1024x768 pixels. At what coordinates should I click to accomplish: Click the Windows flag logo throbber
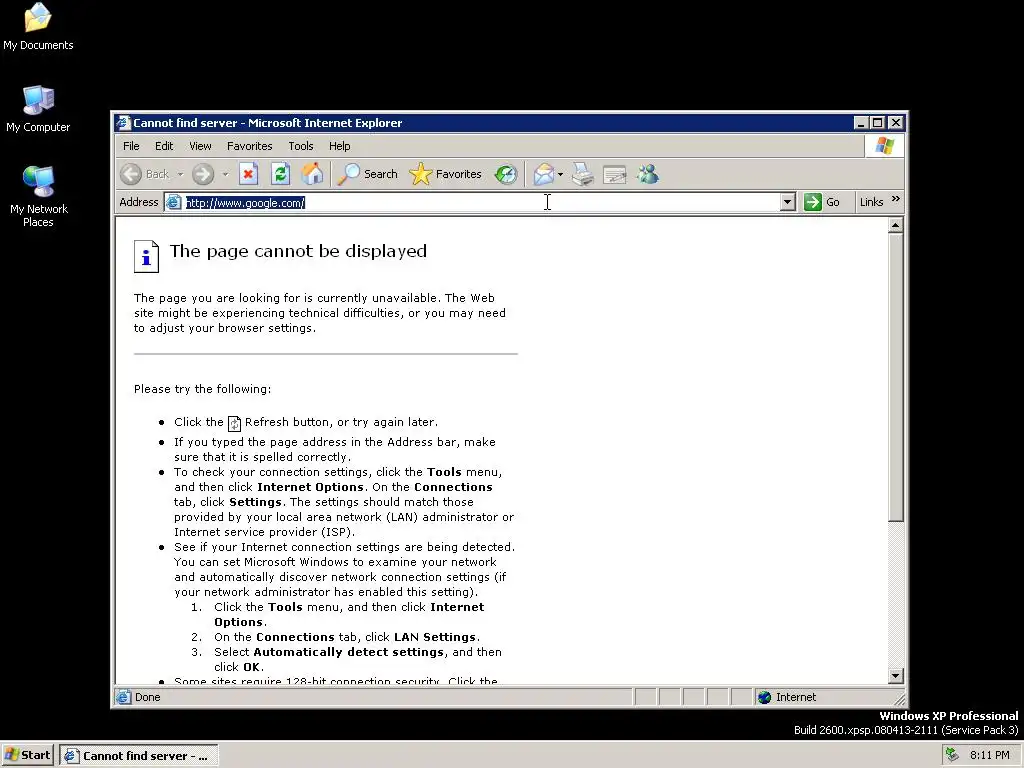coord(884,146)
